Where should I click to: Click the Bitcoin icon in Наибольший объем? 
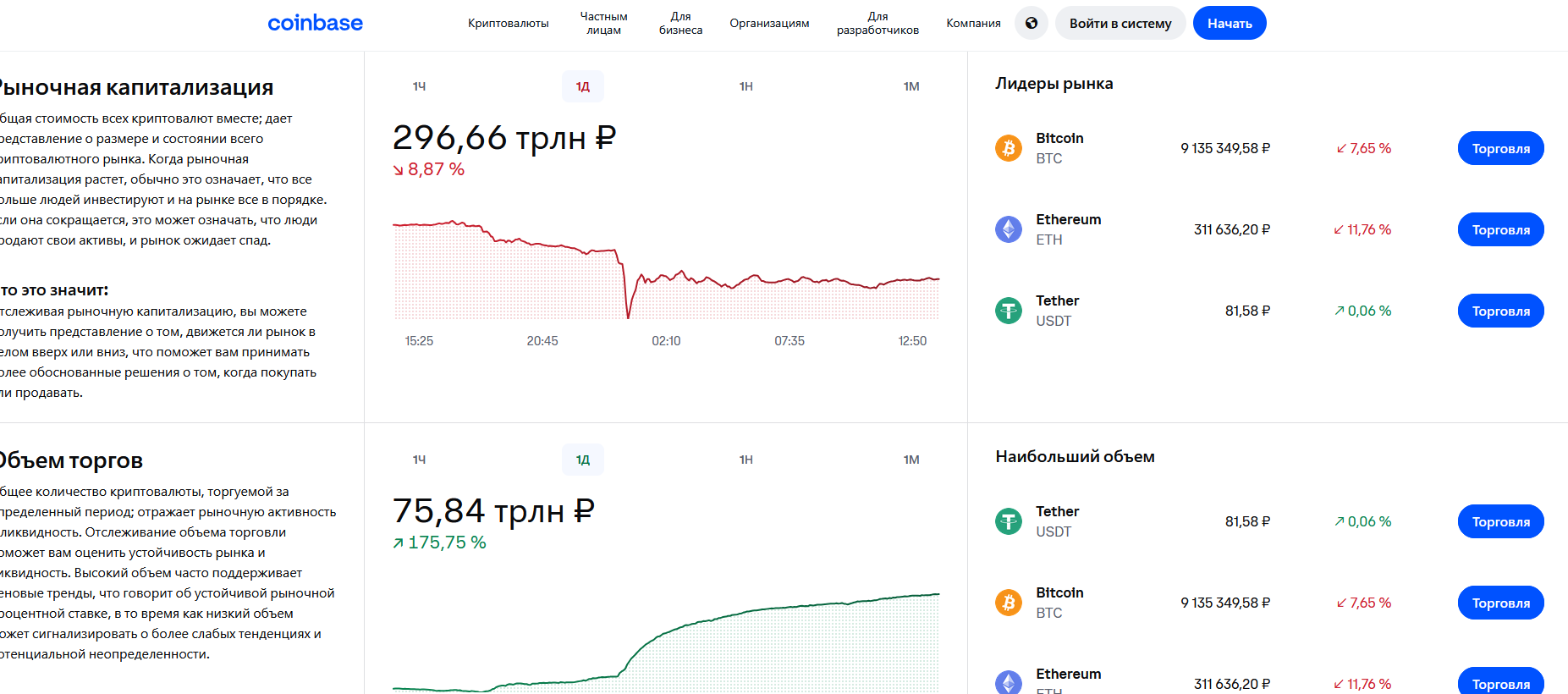coord(1009,603)
